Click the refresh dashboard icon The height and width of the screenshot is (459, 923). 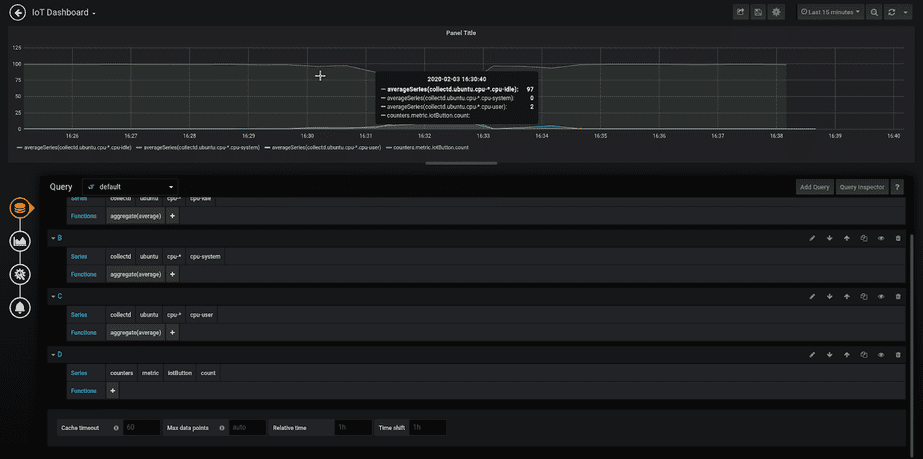[892, 12]
